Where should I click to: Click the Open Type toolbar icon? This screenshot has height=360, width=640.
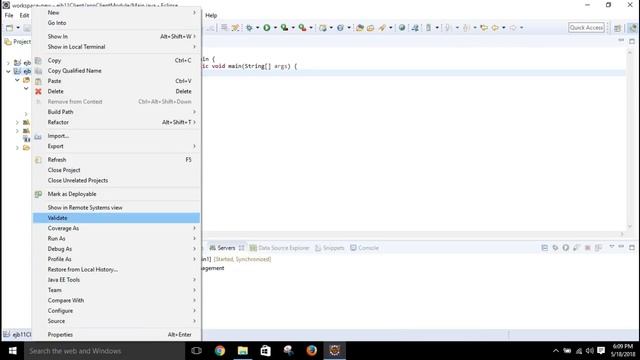click(x=360, y=28)
